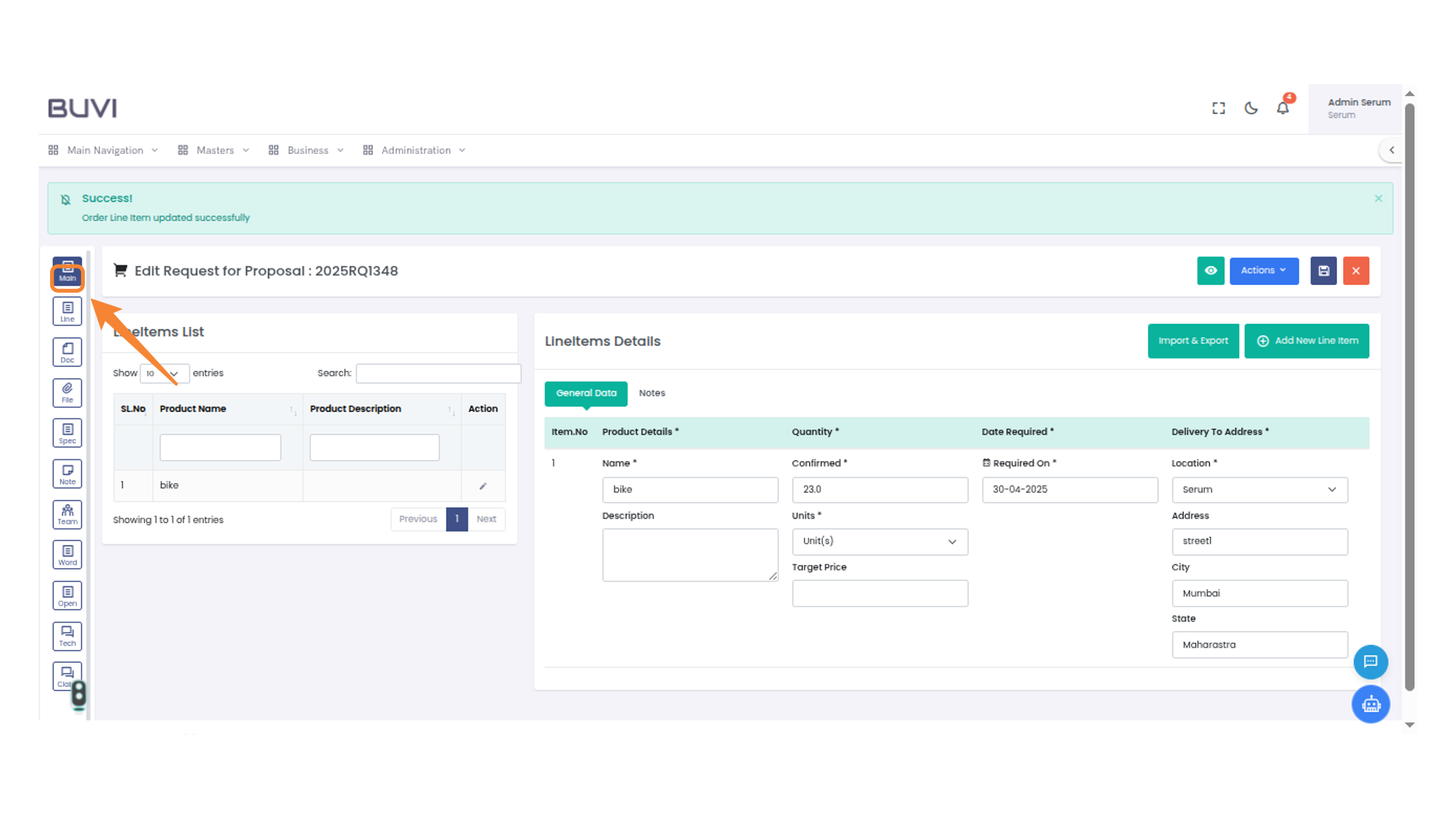Click the notifications bell icon
The height and width of the screenshot is (819, 1456).
click(x=1282, y=108)
